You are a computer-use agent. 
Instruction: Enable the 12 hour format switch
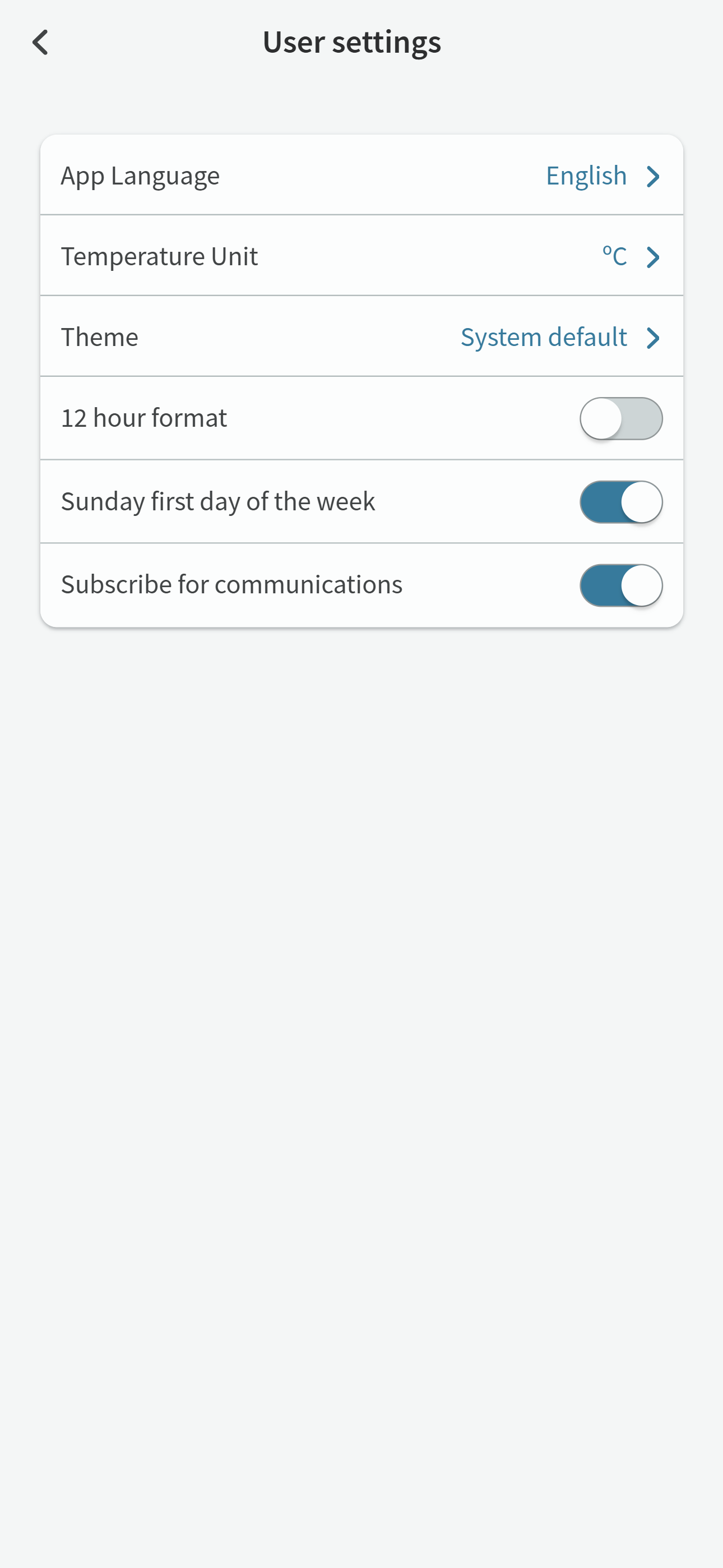[x=621, y=419]
